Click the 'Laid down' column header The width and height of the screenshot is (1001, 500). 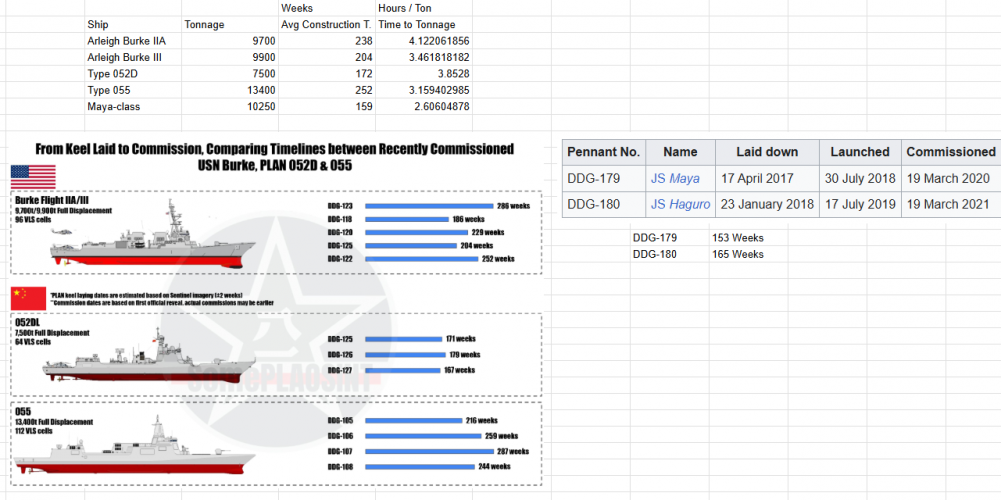tap(767, 152)
